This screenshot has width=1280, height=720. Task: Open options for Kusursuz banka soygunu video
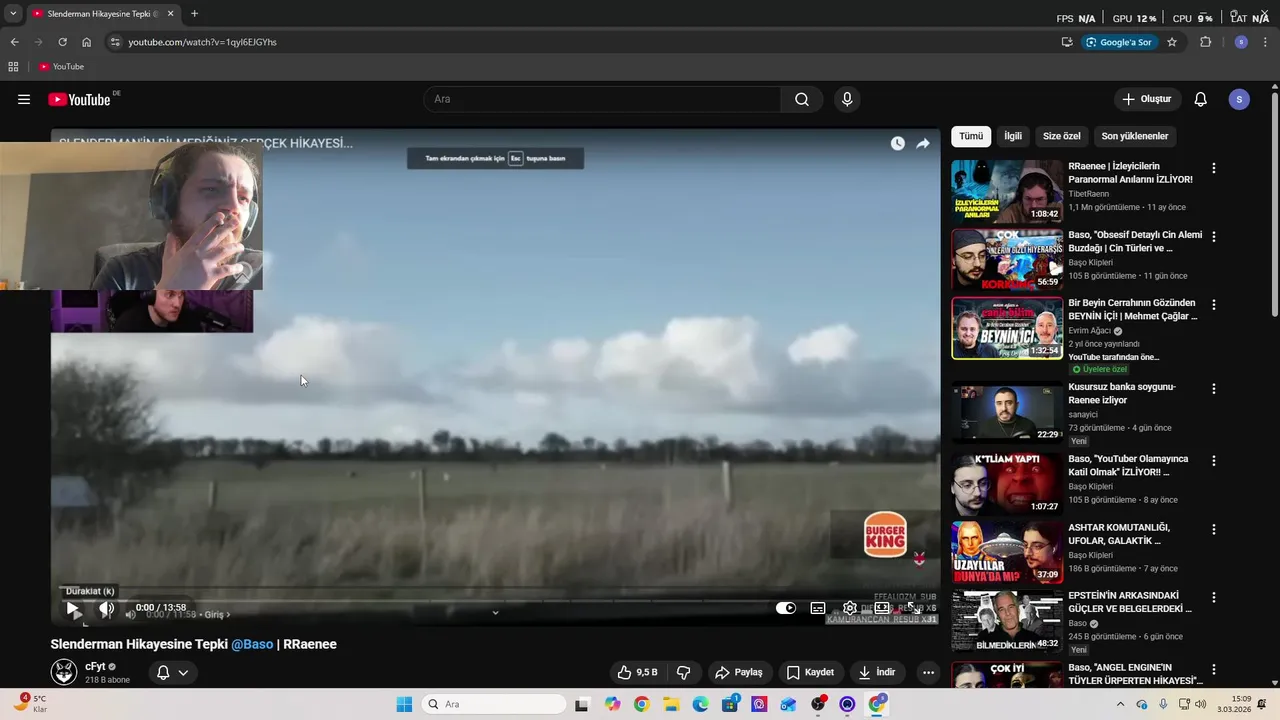click(1214, 388)
